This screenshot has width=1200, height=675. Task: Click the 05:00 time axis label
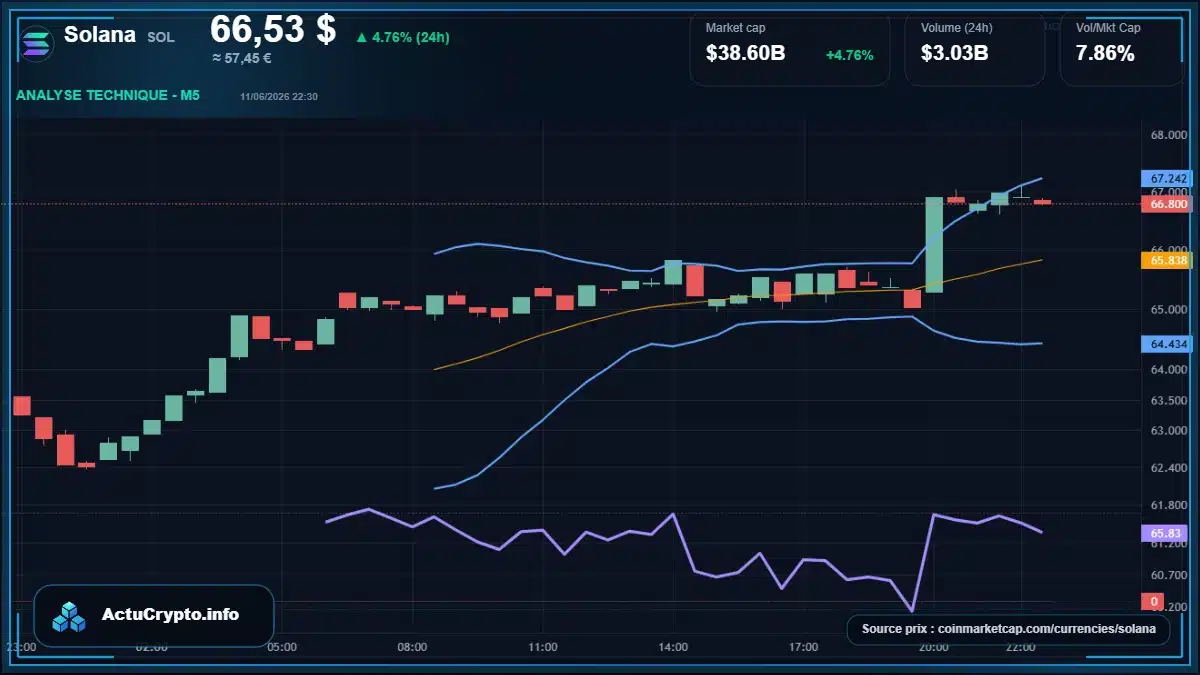coord(282,647)
